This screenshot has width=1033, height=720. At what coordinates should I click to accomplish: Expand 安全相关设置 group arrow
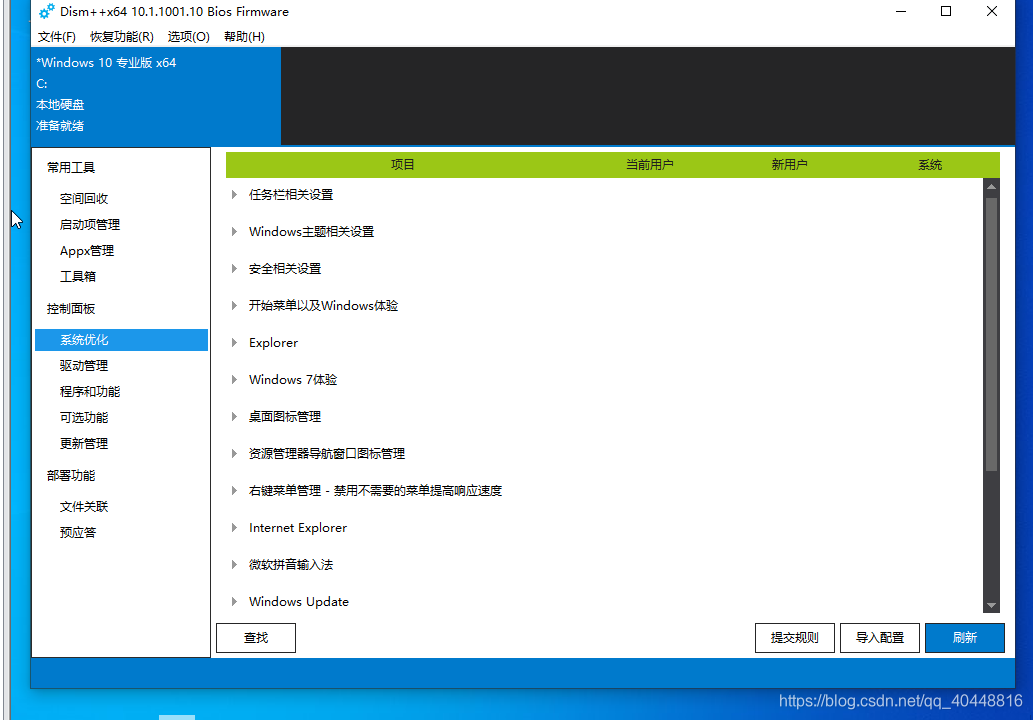pyautogui.click(x=234, y=268)
